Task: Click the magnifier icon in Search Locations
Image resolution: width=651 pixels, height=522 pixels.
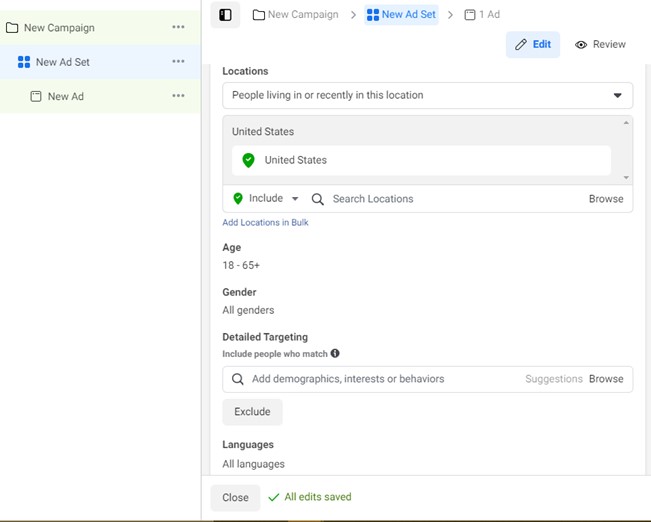Action: [318, 199]
